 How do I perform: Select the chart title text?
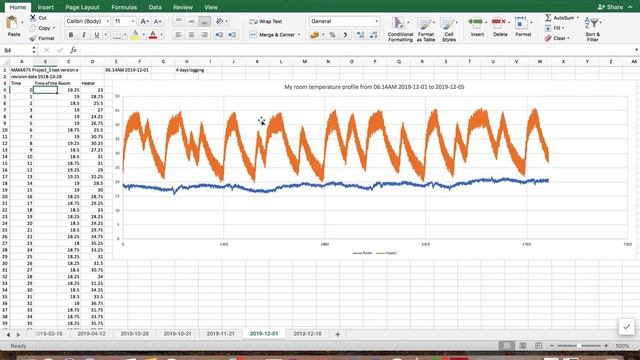tap(374, 87)
